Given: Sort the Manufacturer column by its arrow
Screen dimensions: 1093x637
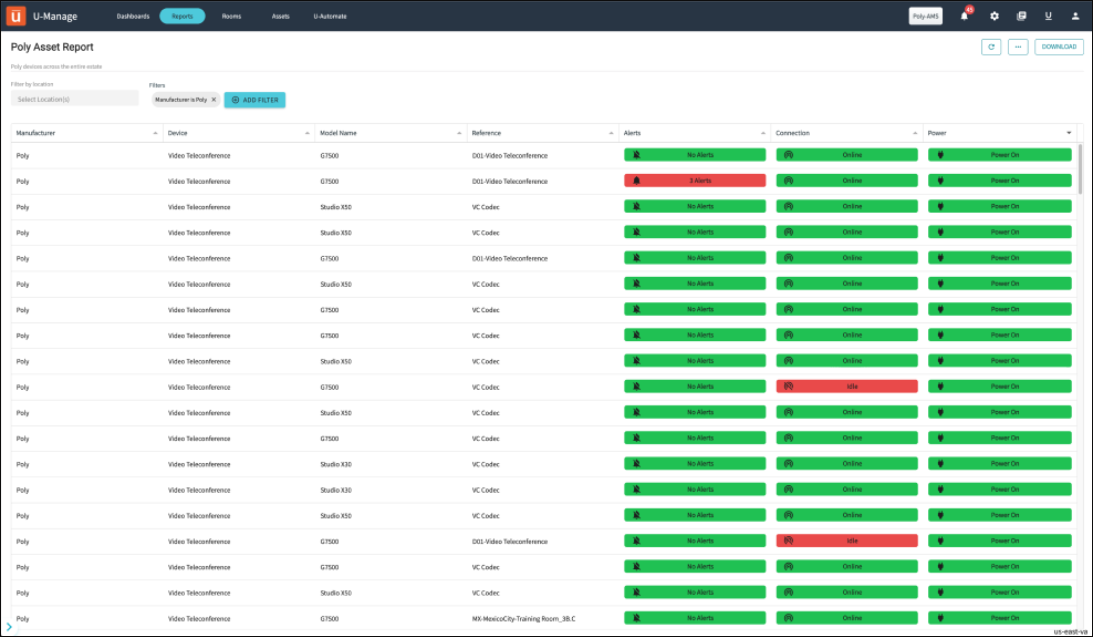Looking at the screenshot, I should click(155, 132).
